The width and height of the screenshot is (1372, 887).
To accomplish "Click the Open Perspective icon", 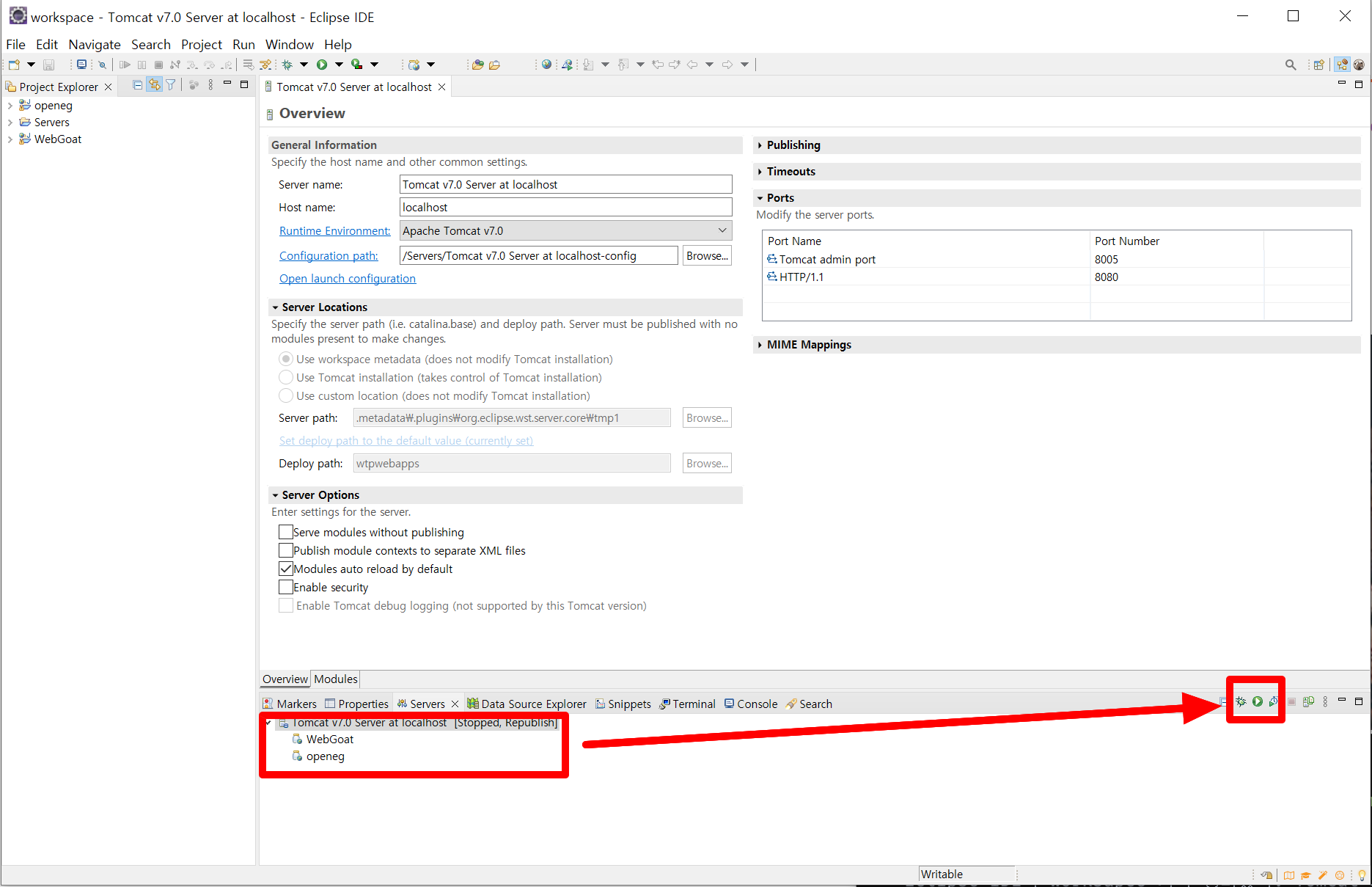I will pos(1318,65).
